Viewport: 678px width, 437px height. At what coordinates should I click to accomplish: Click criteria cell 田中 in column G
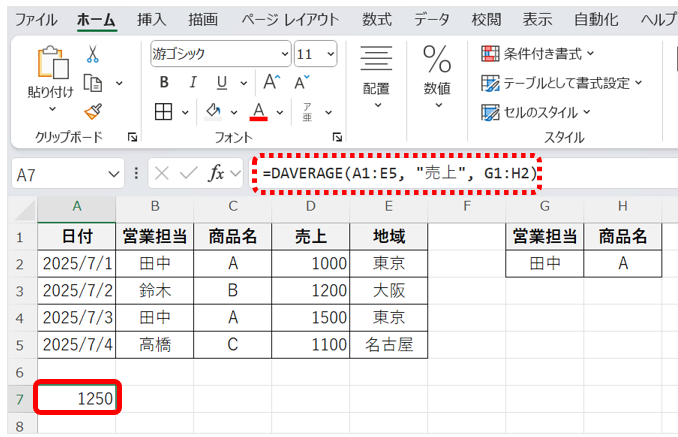(x=544, y=263)
